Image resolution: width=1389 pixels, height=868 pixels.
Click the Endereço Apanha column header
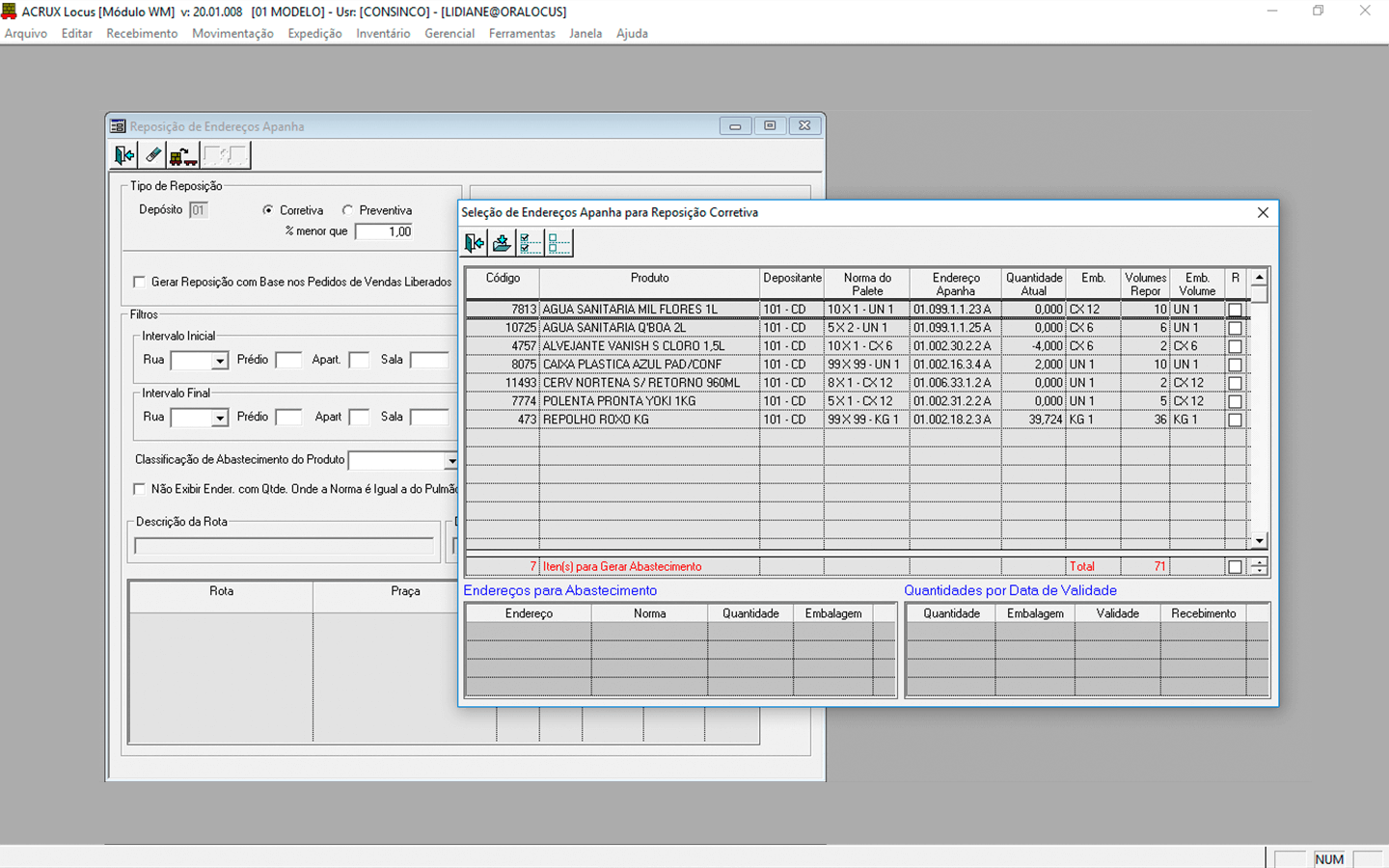pos(955,284)
